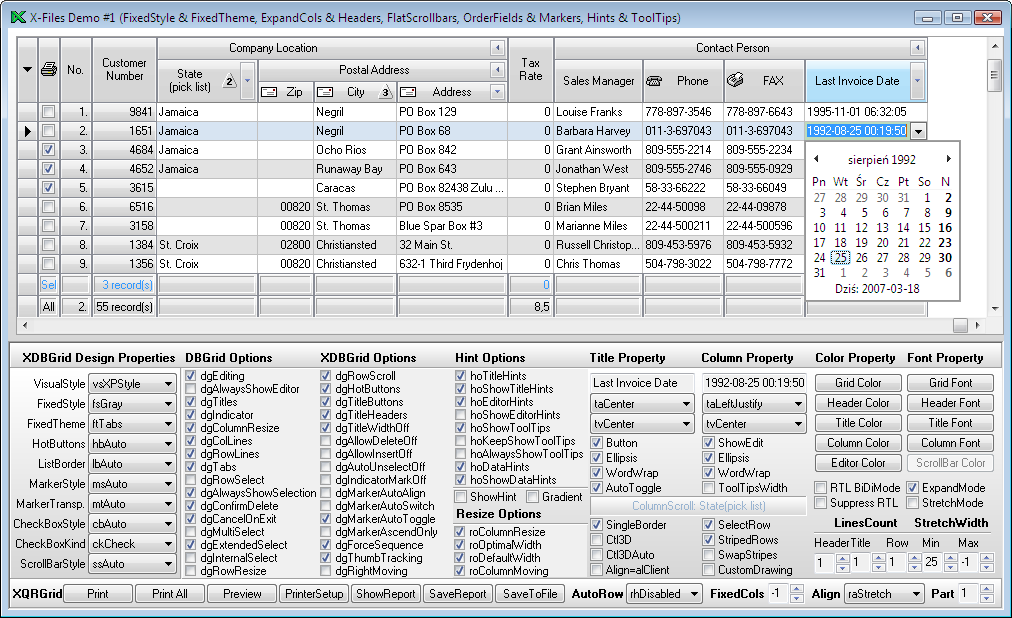Click the Customer Number column header
Viewport: 1012px width, 618px height.
coord(124,69)
